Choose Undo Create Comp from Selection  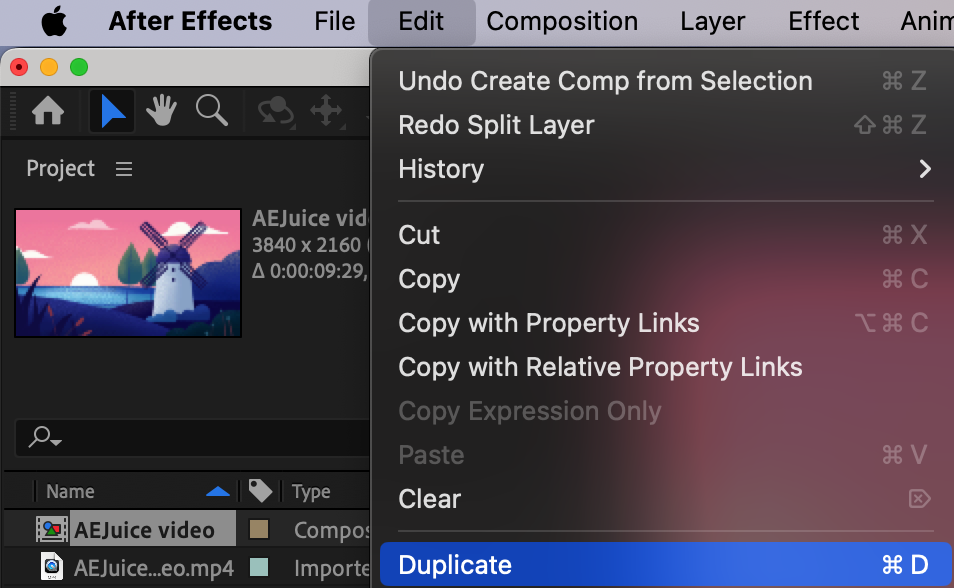point(605,81)
